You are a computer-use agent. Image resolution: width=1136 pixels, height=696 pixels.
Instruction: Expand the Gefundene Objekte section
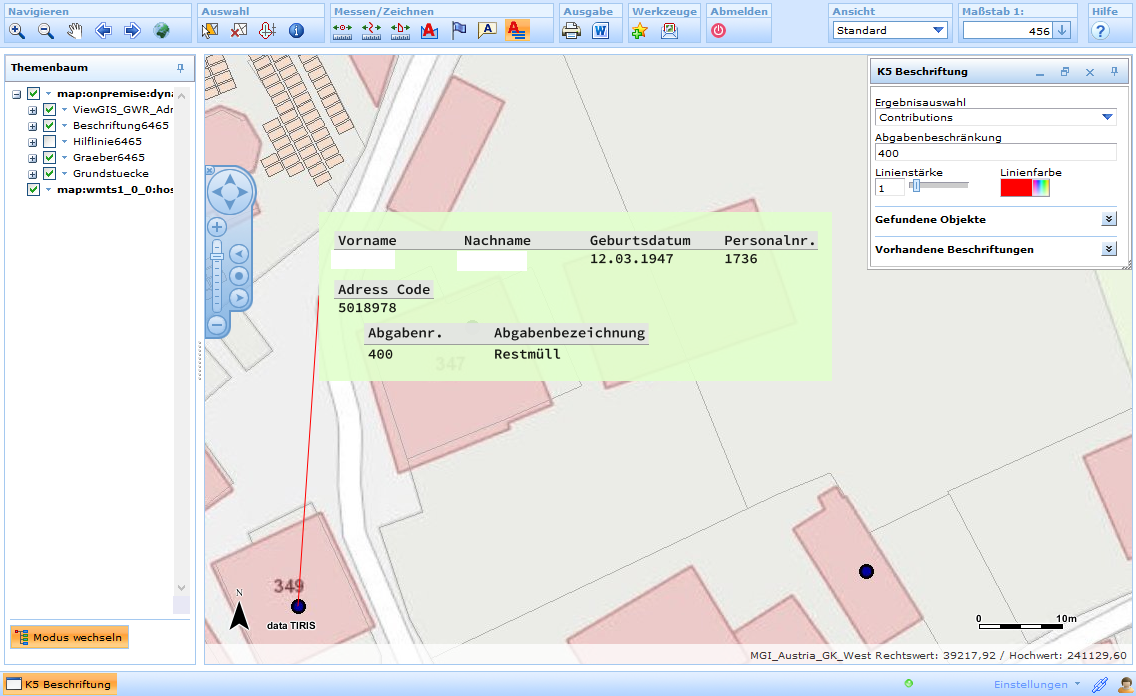pyautogui.click(x=1108, y=219)
